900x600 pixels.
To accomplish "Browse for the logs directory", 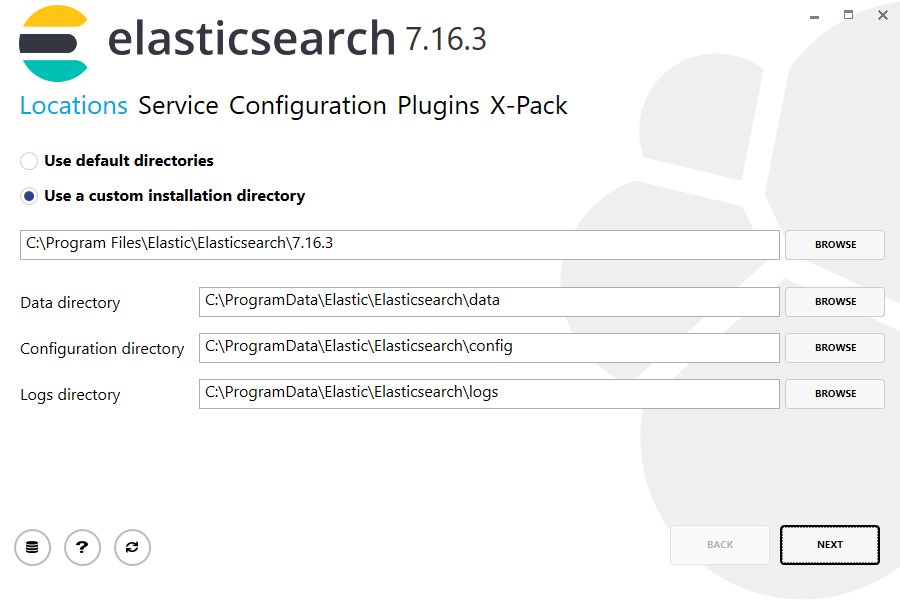I will (x=834, y=393).
